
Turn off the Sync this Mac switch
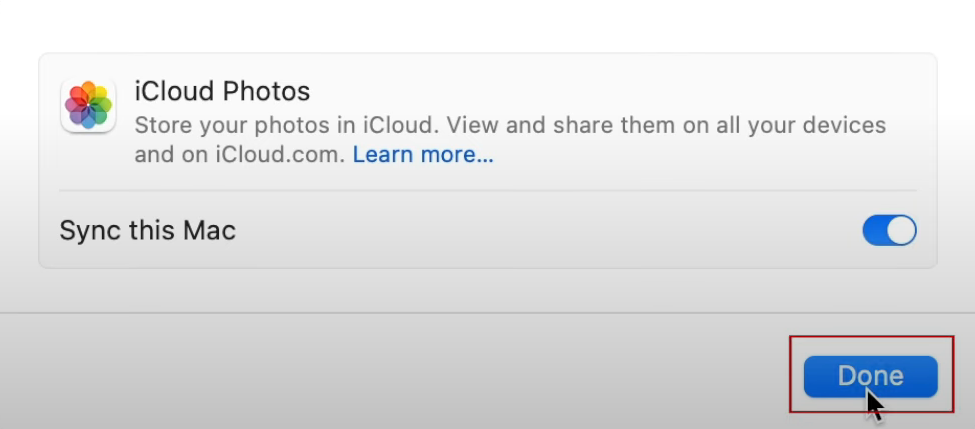coord(889,231)
